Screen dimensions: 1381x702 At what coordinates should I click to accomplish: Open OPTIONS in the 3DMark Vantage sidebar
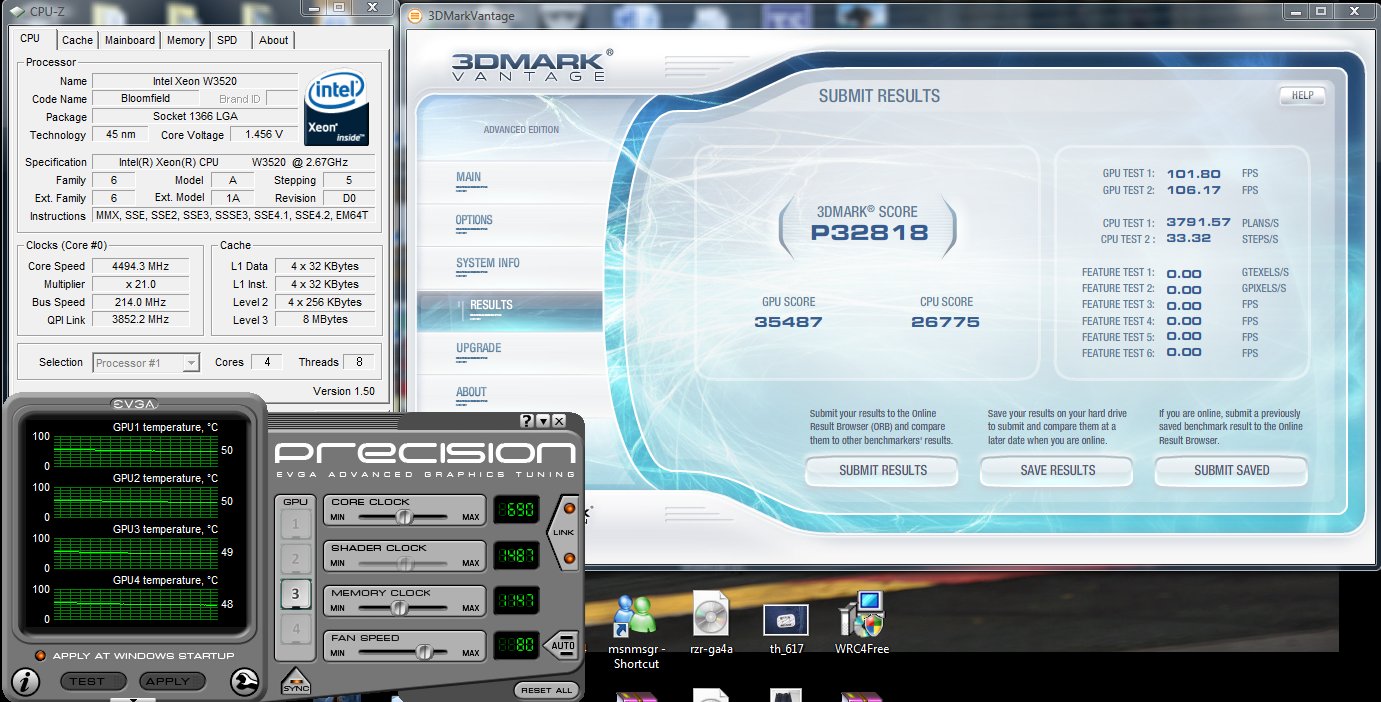point(474,220)
